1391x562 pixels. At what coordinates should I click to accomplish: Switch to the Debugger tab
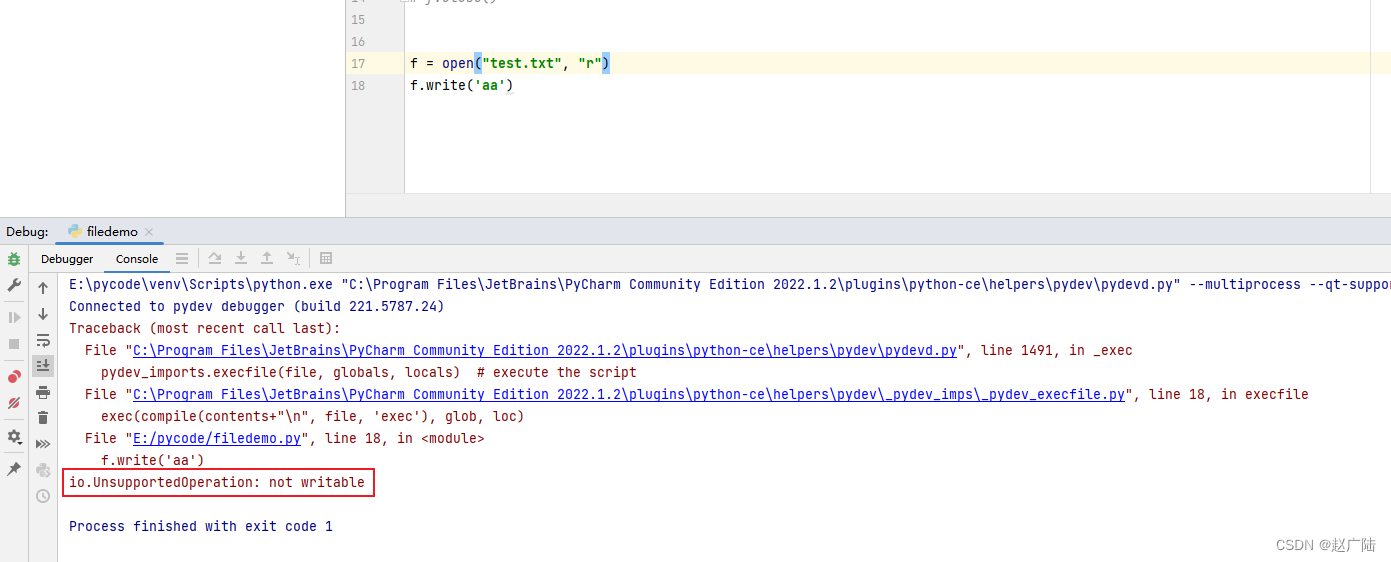(67, 259)
